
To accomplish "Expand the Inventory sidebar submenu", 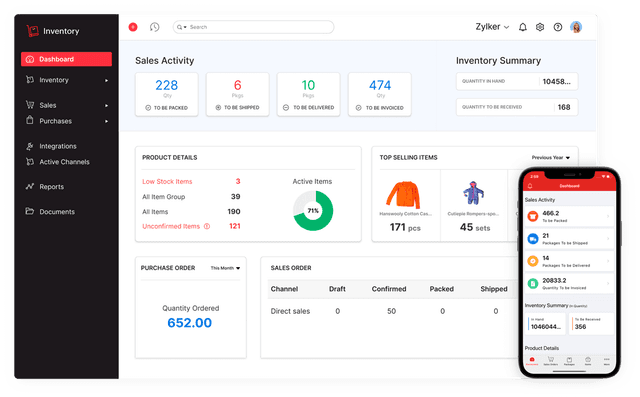I will [x=67, y=80].
